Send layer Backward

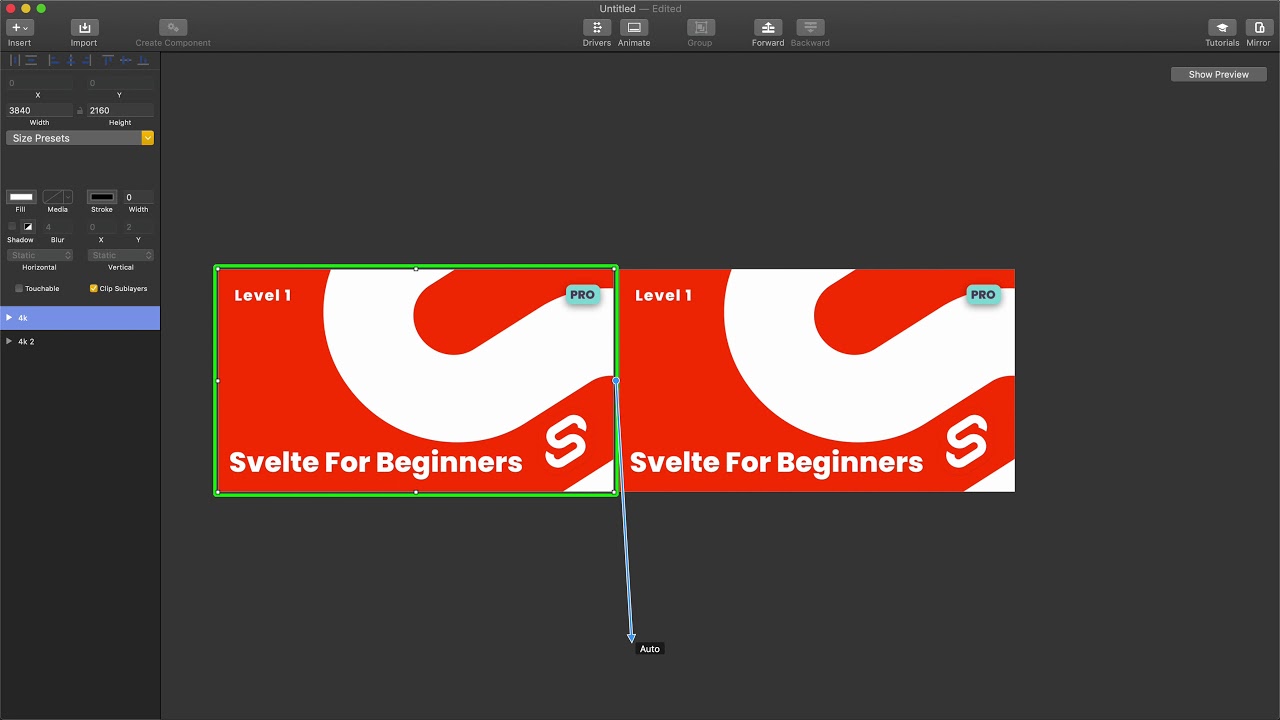click(810, 28)
